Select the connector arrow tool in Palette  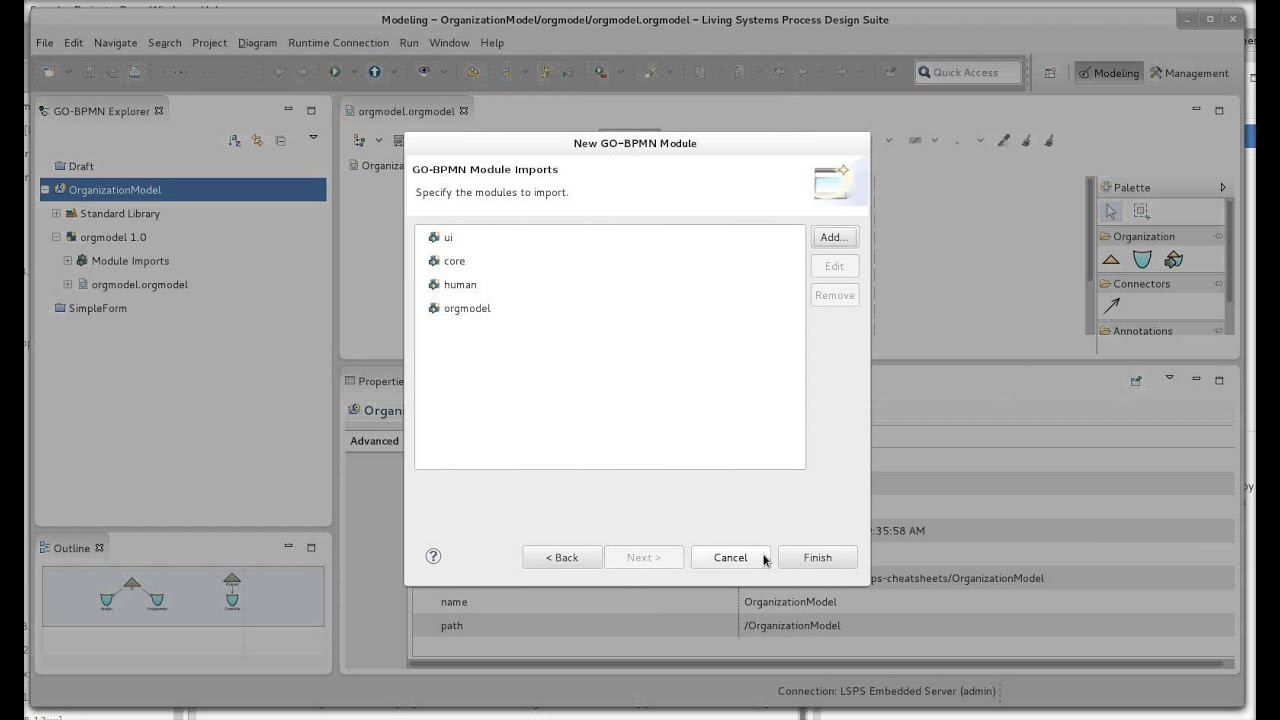[x=1111, y=307]
